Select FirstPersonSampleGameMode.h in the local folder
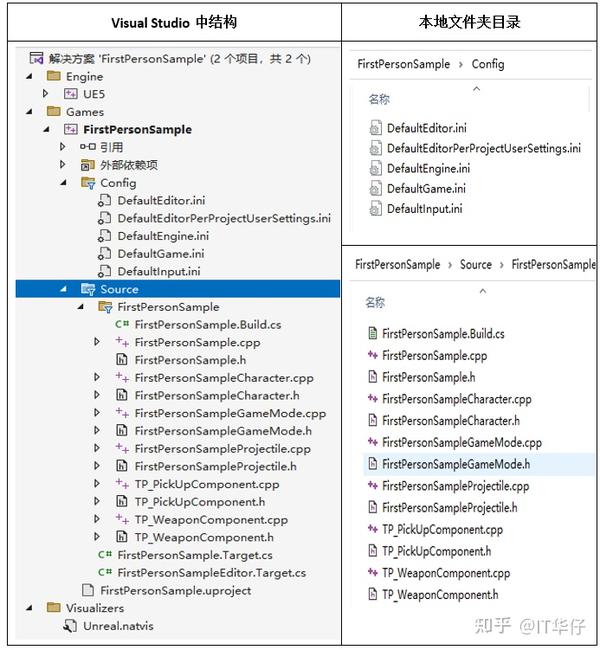 [x=455, y=464]
